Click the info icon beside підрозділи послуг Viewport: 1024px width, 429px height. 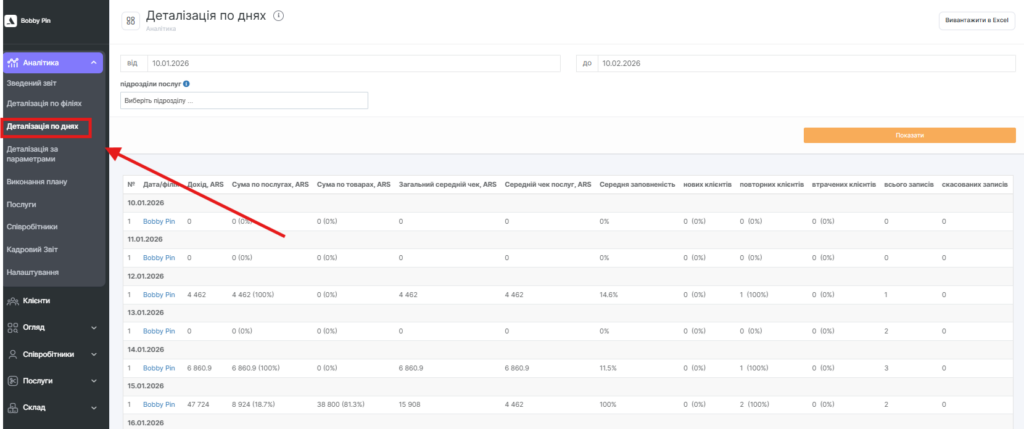click(187, 84)
